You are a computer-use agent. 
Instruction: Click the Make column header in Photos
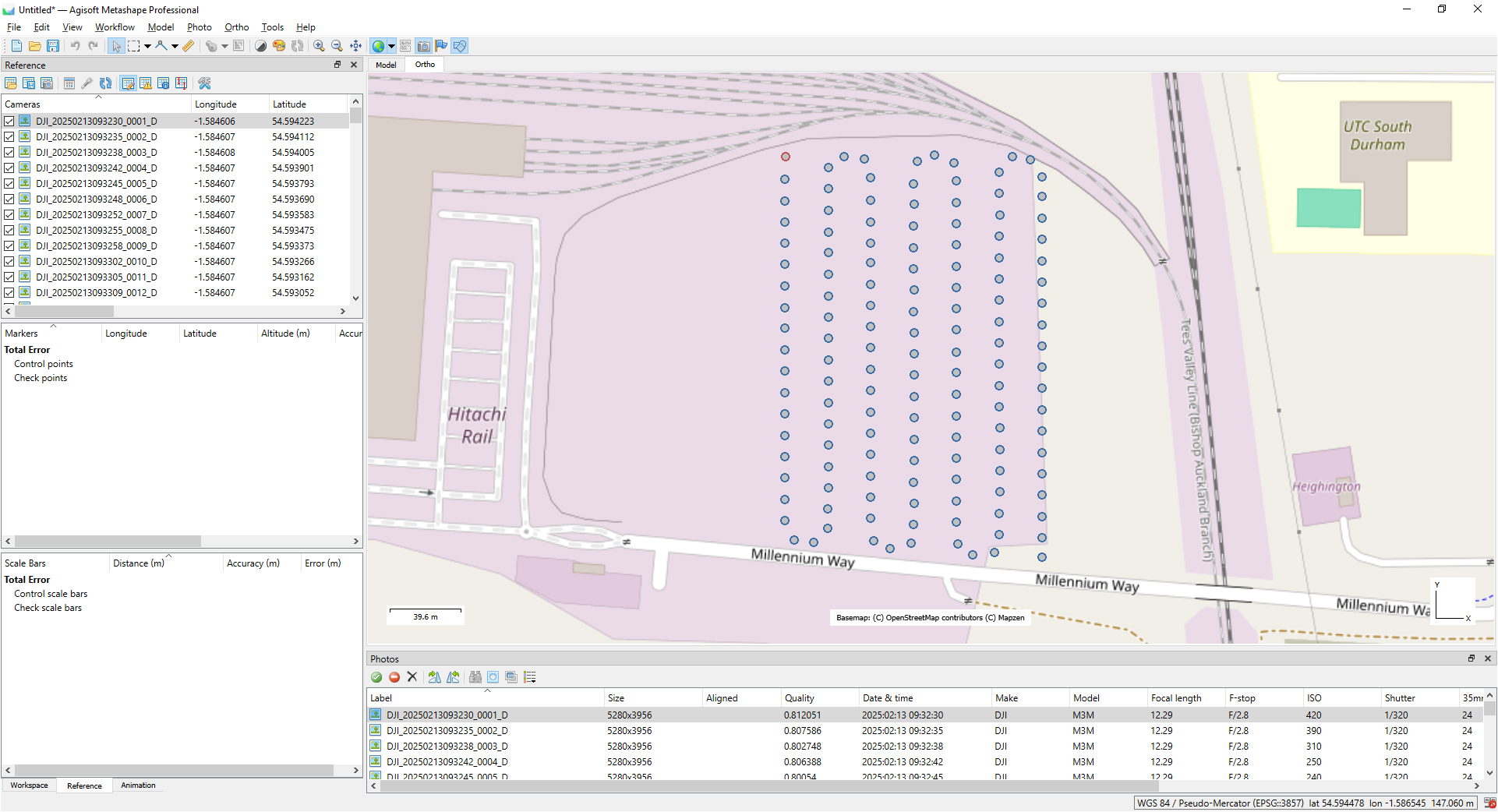pos(1030,698)
